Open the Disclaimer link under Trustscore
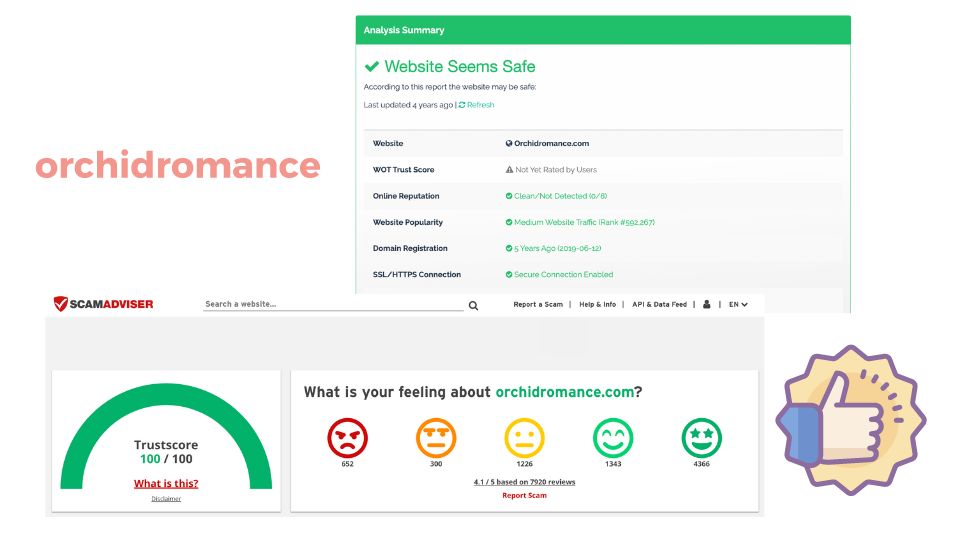This screenshot has height=540, width=960. pyautogui.click(x=166, y=498)
